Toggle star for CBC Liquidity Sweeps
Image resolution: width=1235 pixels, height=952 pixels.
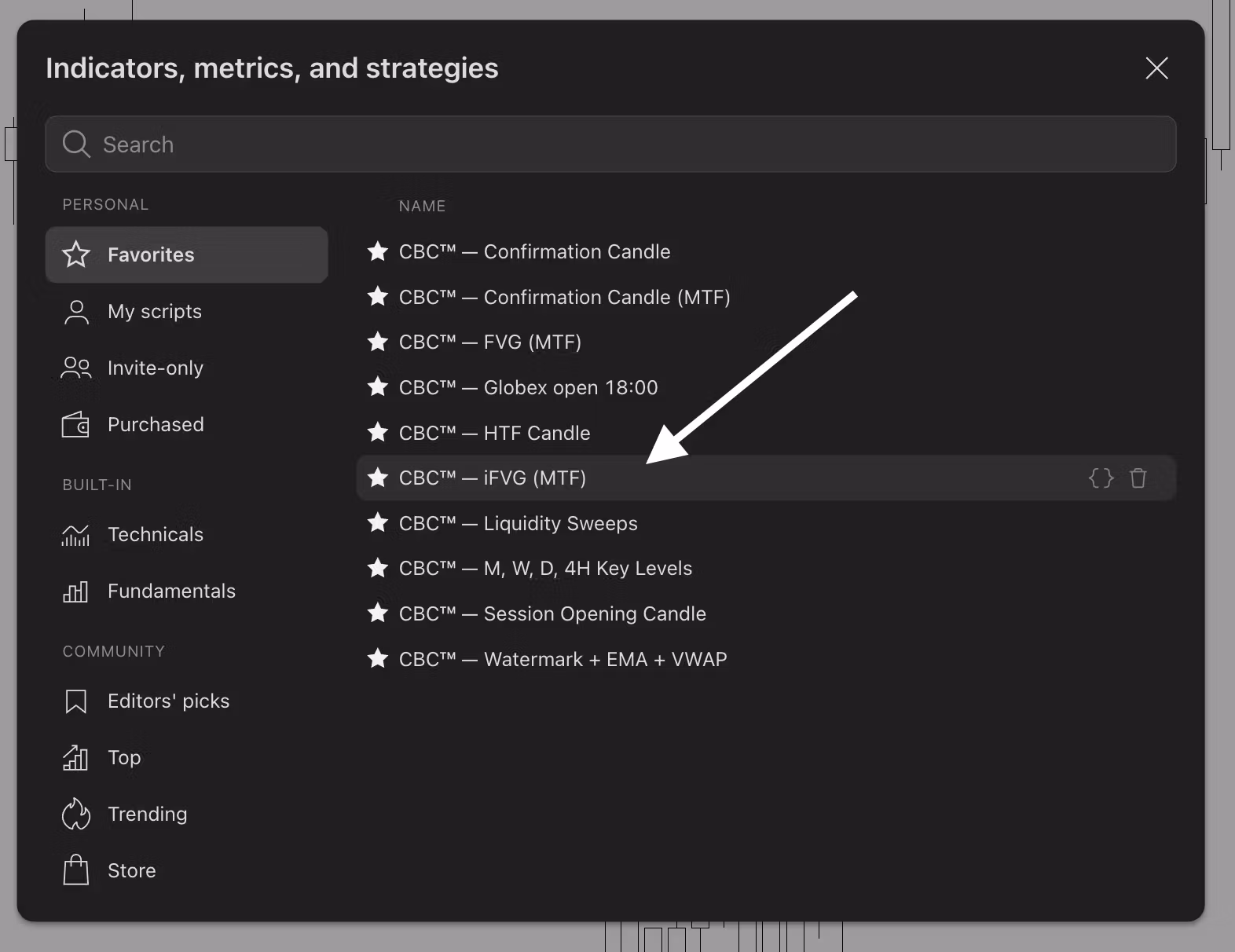coord(378,523)
